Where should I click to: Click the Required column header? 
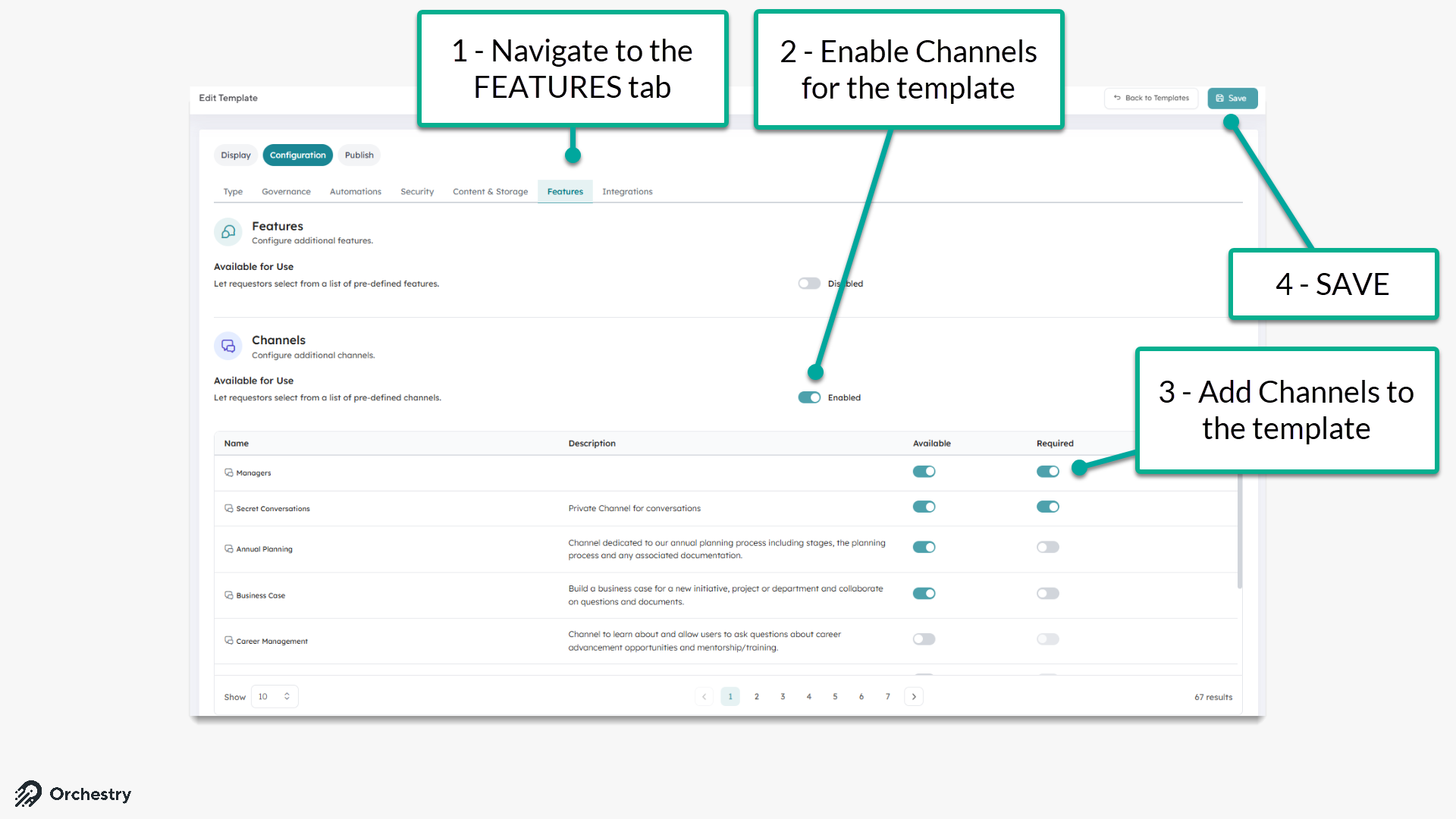[x=1055, y=444]
